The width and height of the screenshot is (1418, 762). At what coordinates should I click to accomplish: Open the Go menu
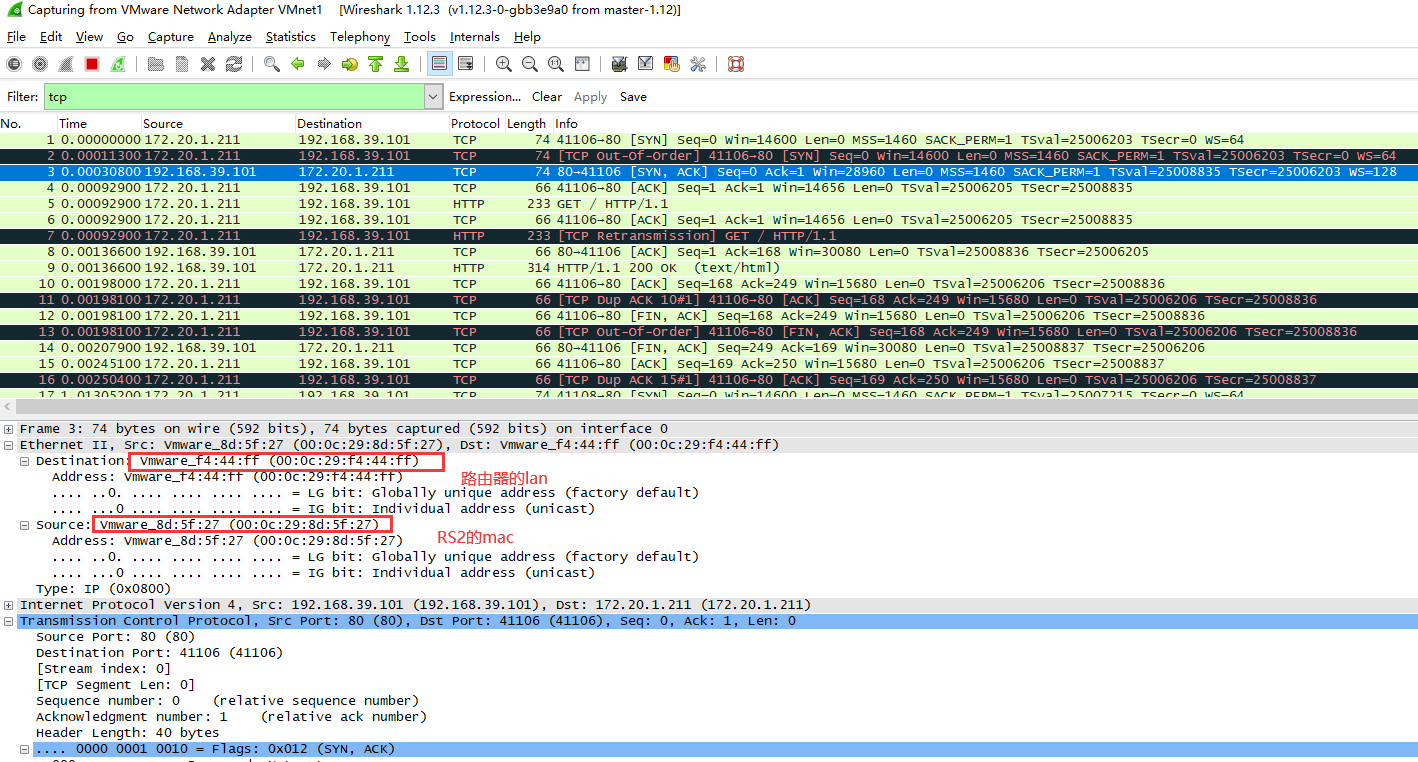click(x=125, y=37)
